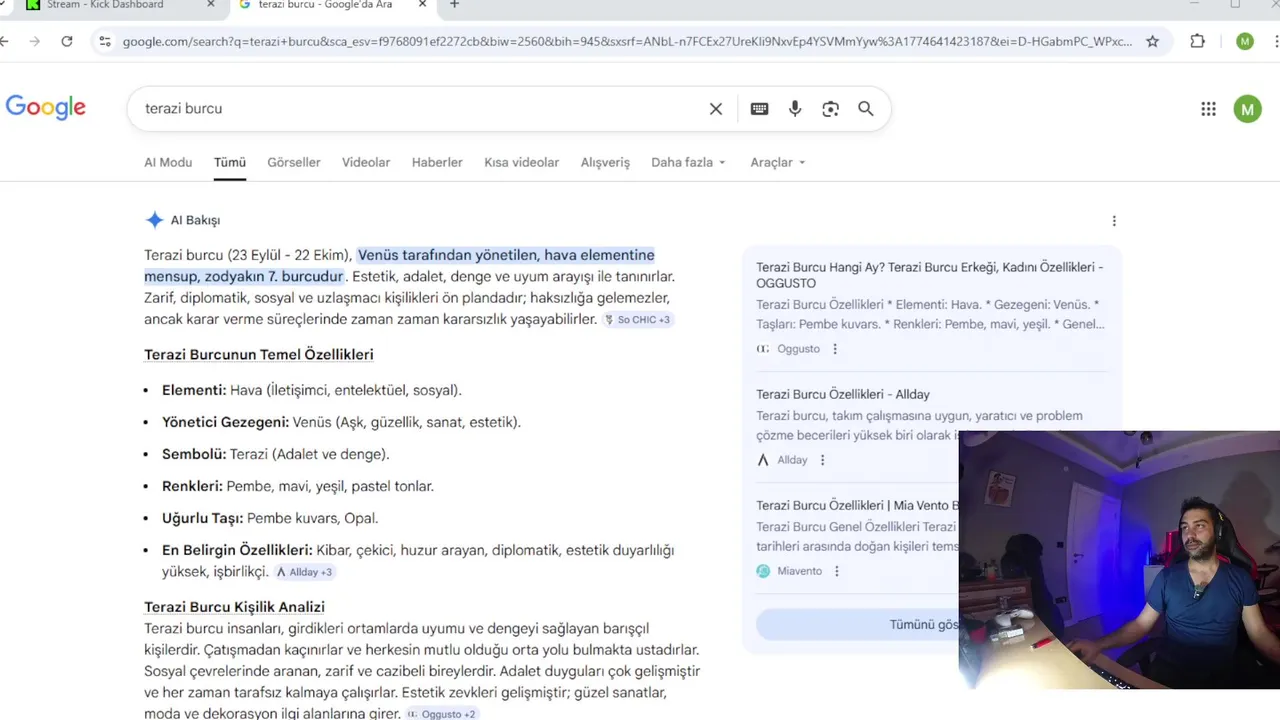This screenshot has width=1280, height=720.
Task: Go forward in browser history
Action: tap(35, 41)
